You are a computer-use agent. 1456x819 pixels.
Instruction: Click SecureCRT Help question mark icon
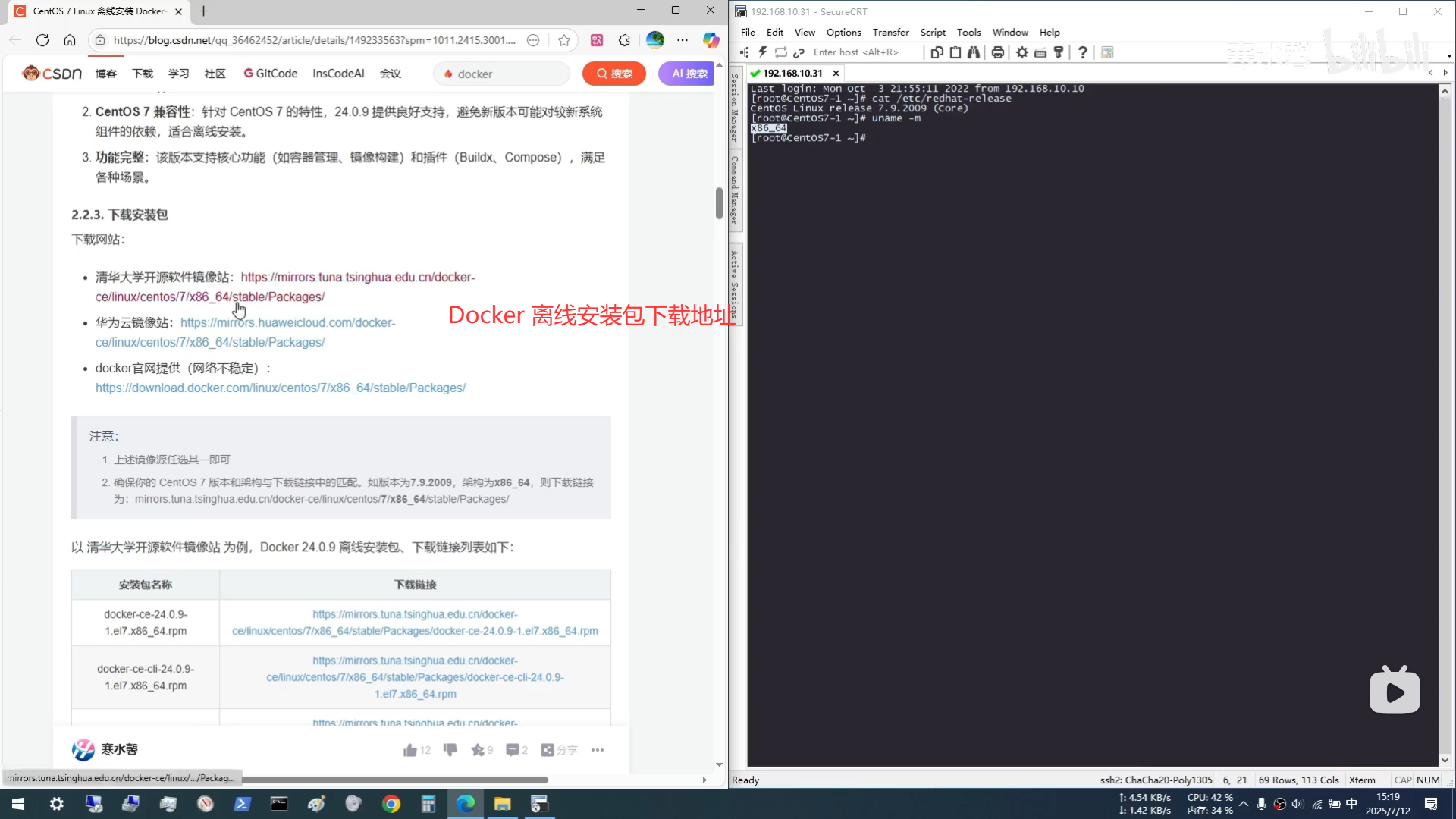click(1083, 52)
